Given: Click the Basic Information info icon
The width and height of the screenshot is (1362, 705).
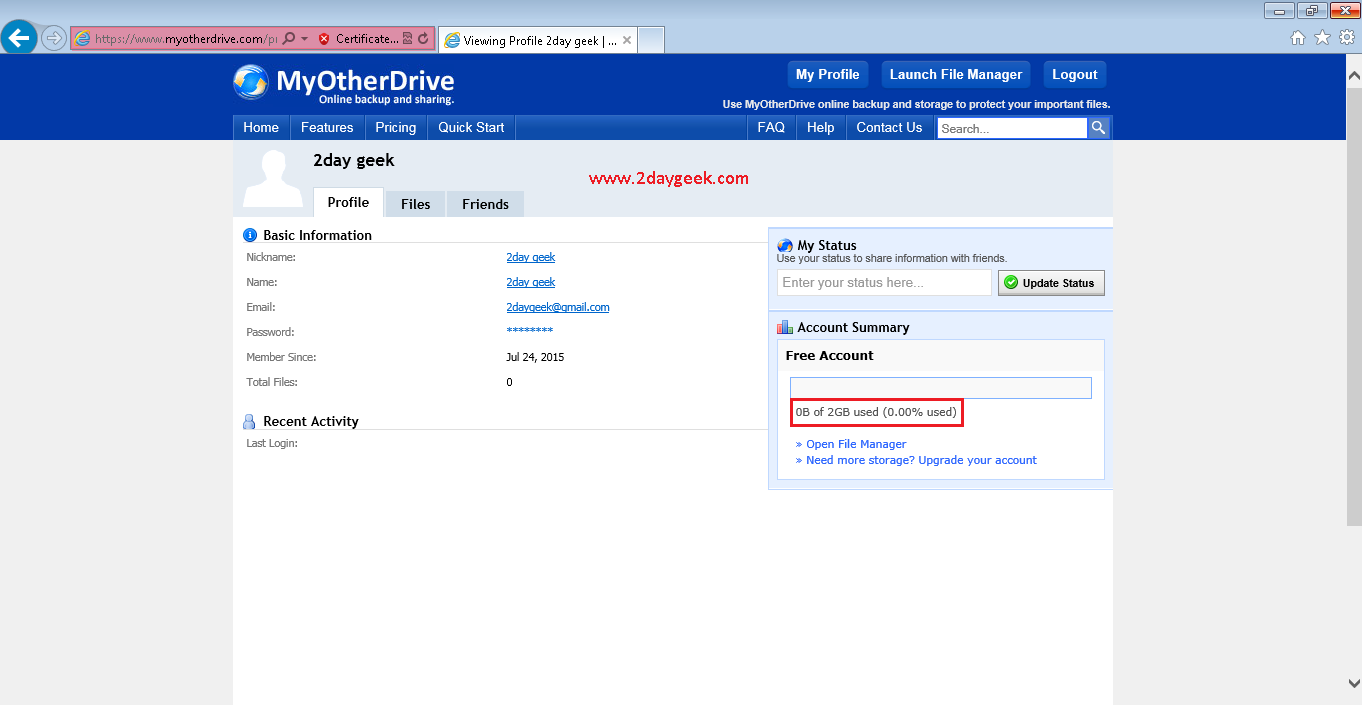Looking at the screenshot, I should pyautogui.click(x=250, y=235).
